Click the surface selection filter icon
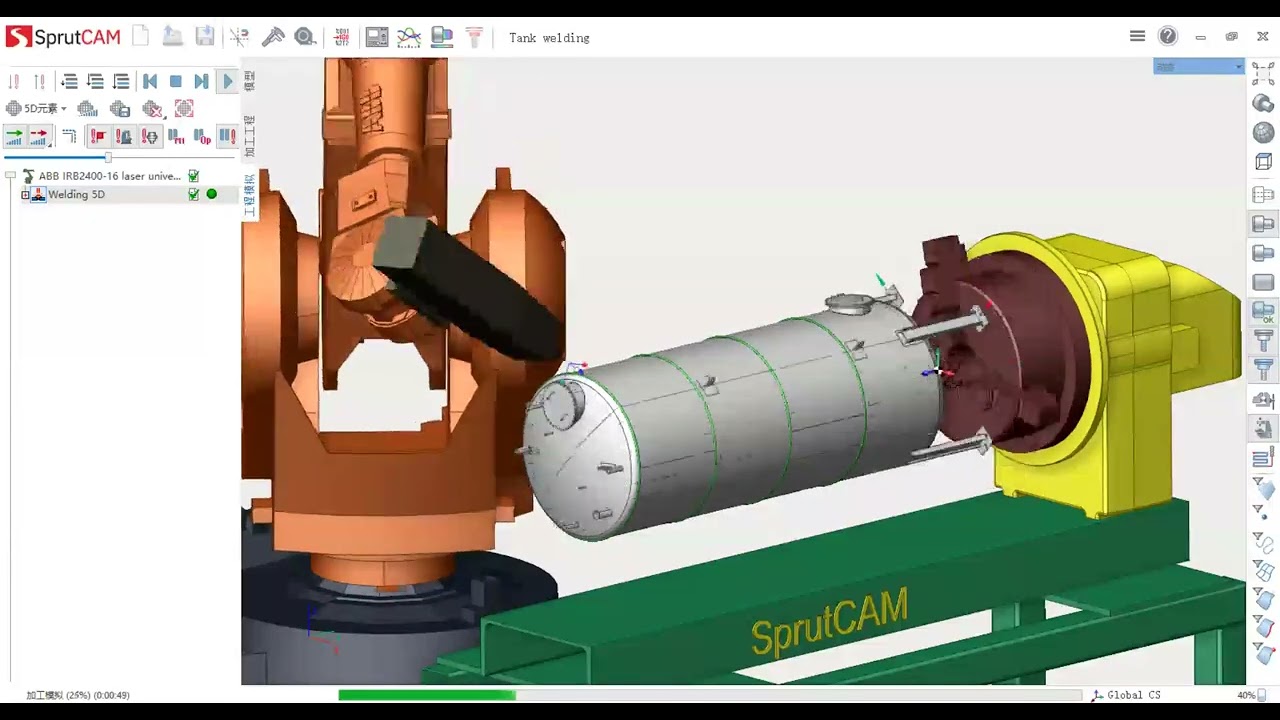Image resolution: width=1280 pixels, height=720 pixels. pyautogui.click(x=1263, y=487)
